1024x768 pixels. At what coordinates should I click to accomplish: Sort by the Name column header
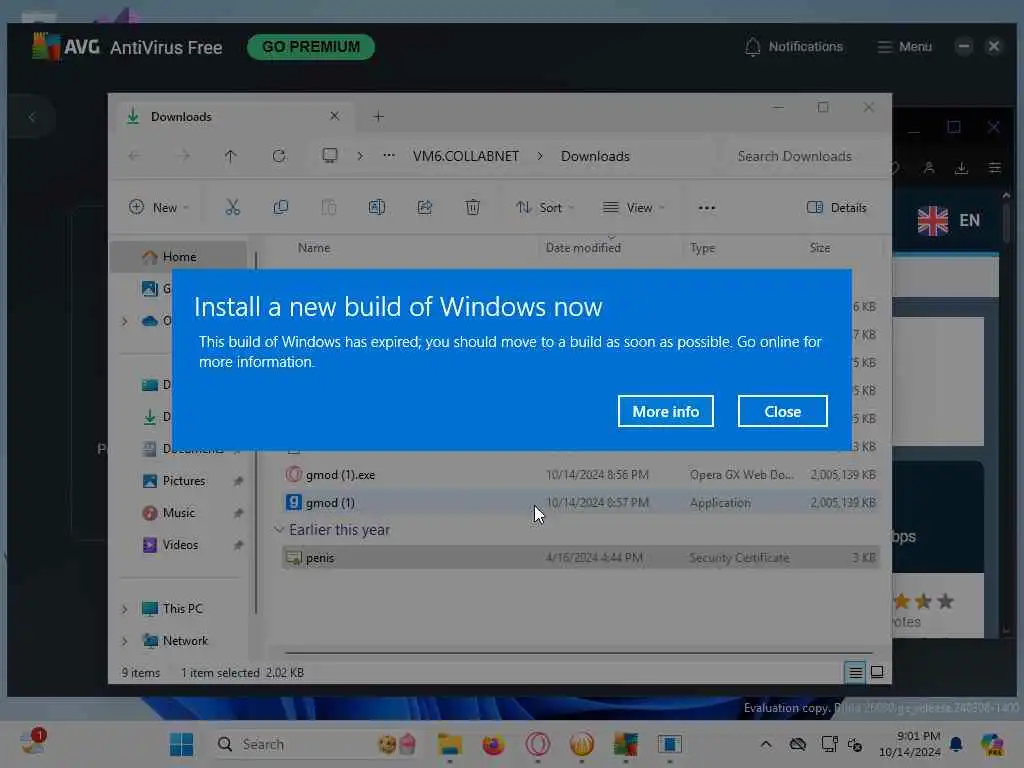(x=314, y=248)
